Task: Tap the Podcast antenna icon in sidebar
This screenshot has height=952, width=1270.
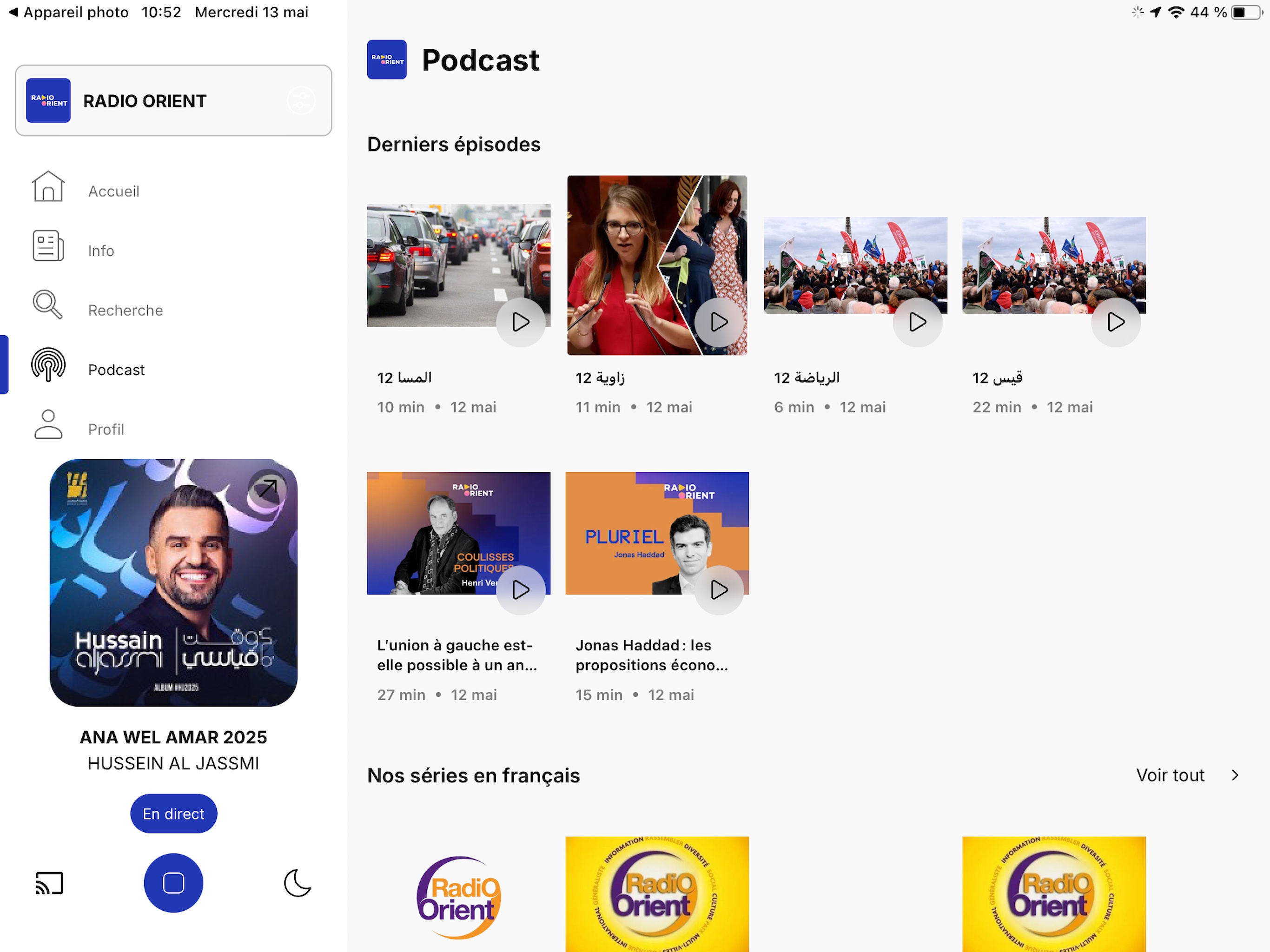Action: 48,364
